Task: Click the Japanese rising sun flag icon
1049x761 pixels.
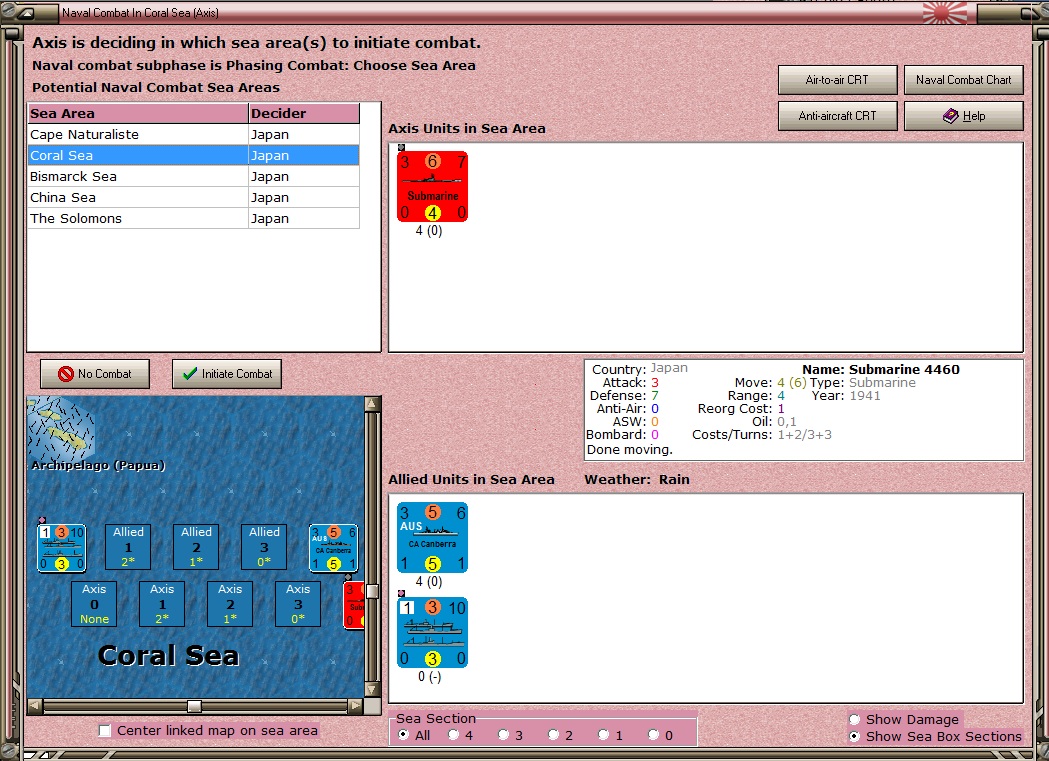Action: click(945, 13)
